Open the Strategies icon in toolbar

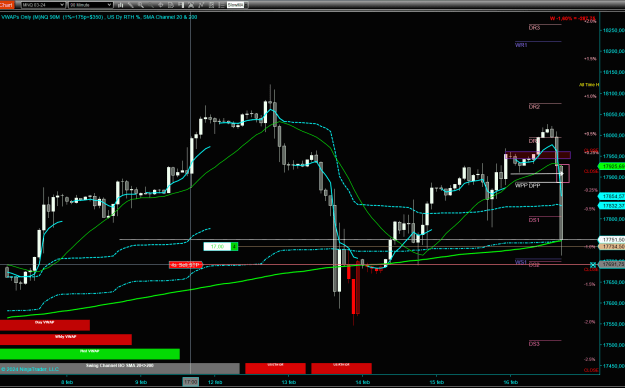tap(211, 5)
